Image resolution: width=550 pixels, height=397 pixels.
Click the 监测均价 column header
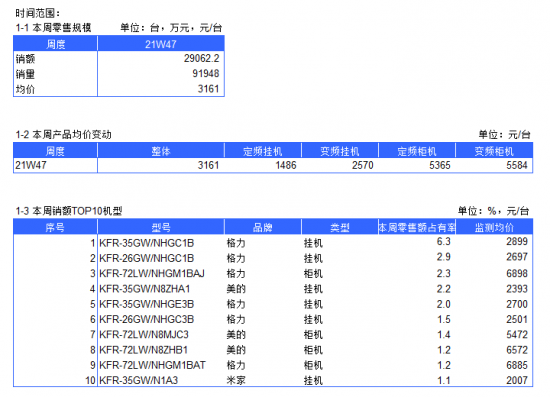coord(494,228)
